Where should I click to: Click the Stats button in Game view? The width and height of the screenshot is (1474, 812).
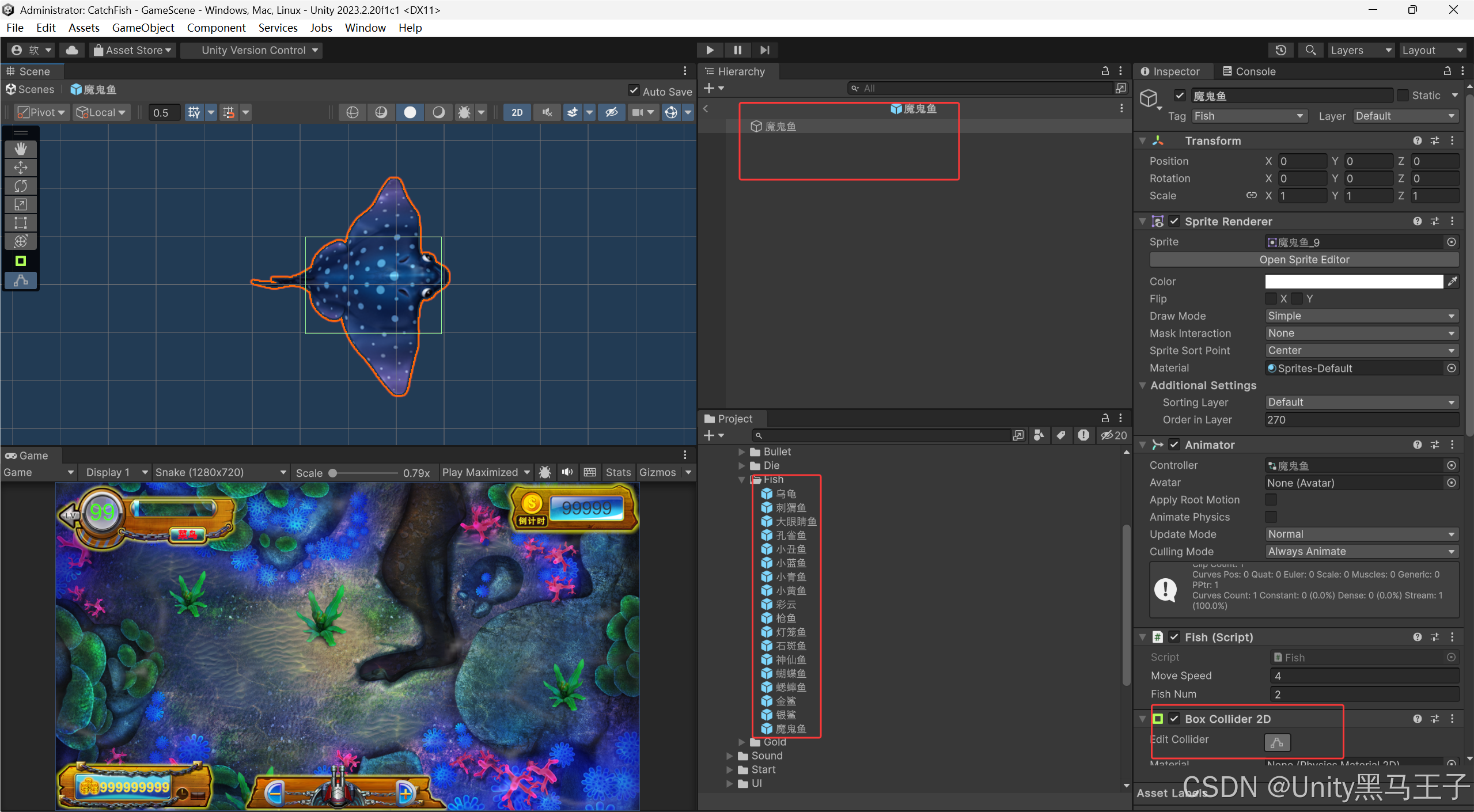click(617, 472)
